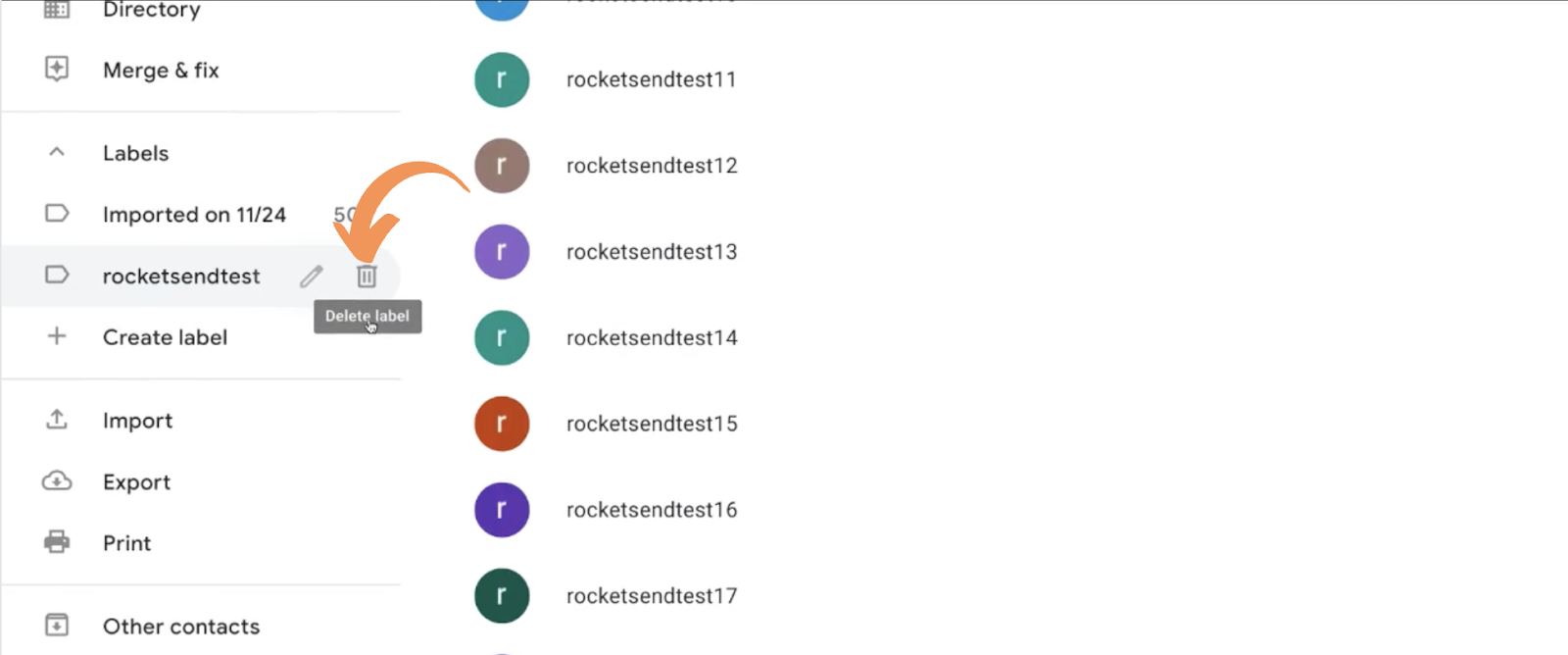Select contact rocketsendtest13
The width and height of the screenshot is (1568, 655).
[651, 251]
